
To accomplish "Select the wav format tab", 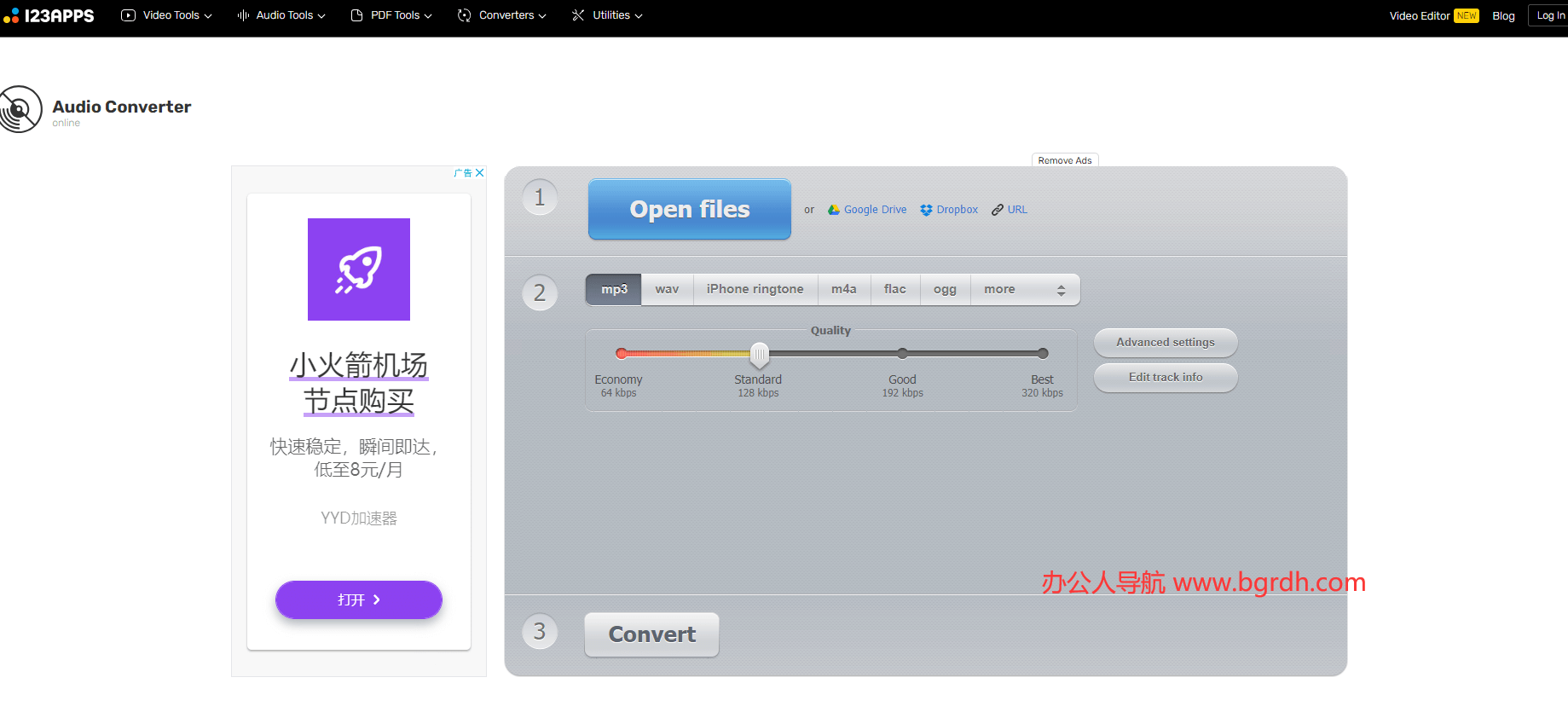I will 668,290.
